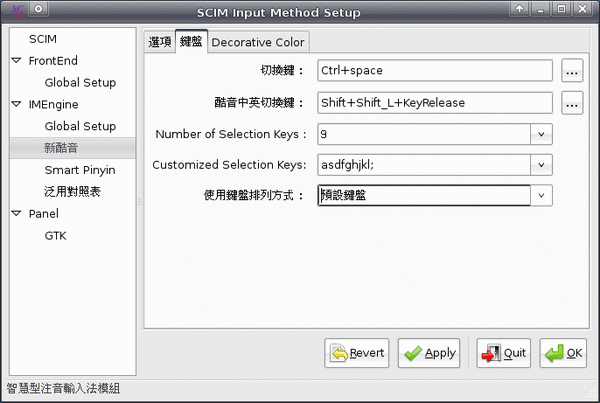Focus the selection keys number field showing 9
The height and width of the screenshot is (403, 600).
point(424,134)
